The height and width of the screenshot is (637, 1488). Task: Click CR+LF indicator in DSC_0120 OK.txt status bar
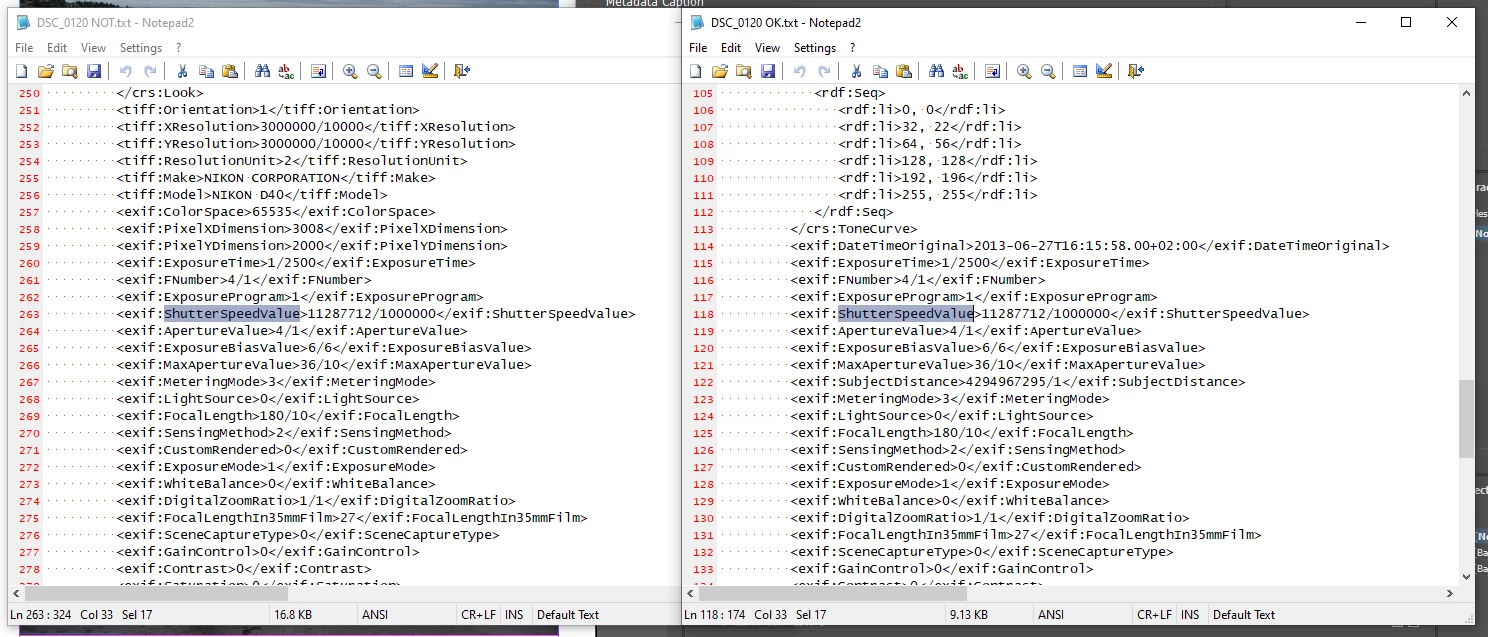(1154, 615)
